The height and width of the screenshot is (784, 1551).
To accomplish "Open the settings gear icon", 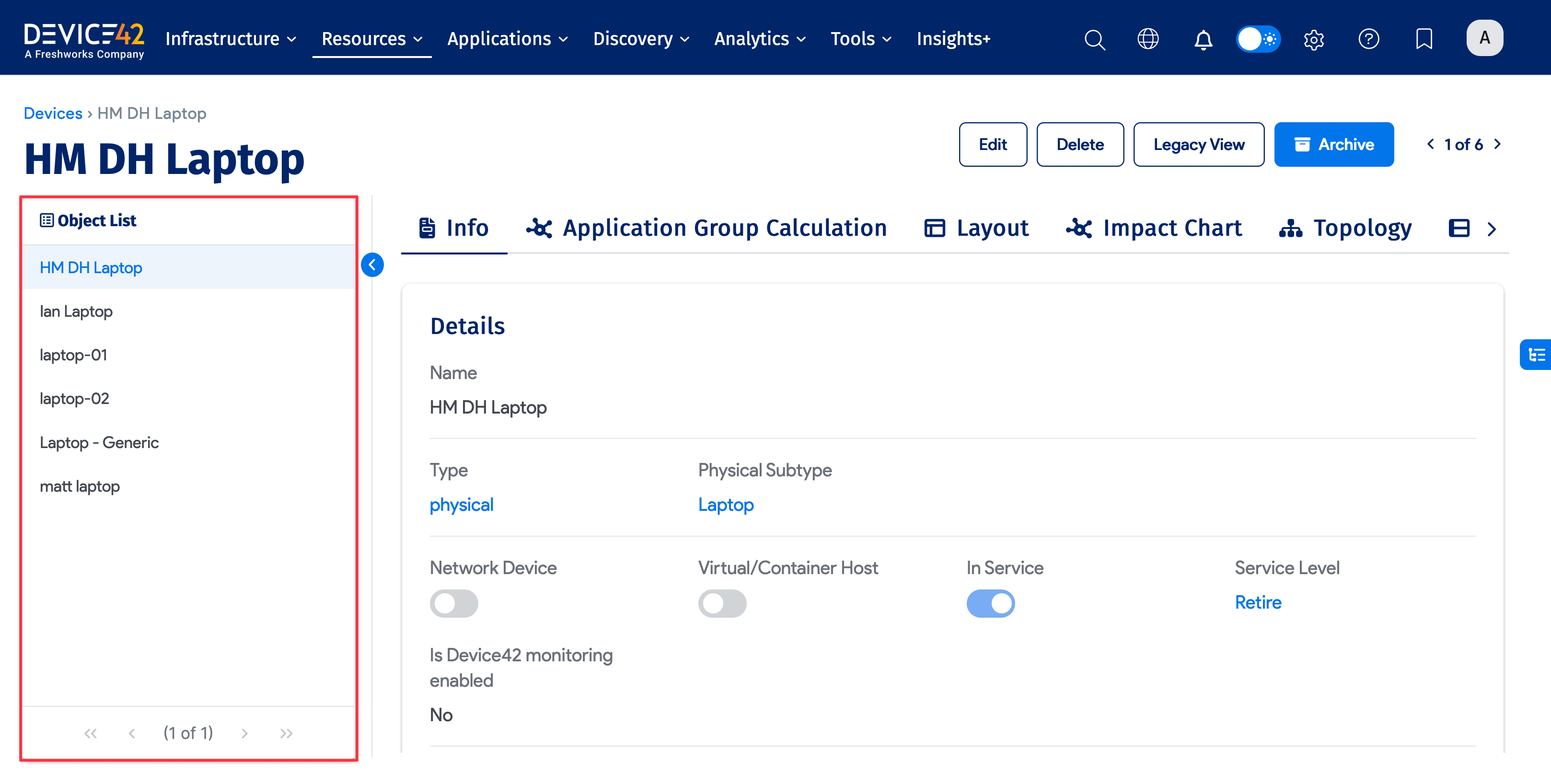I will (x=1314, y=39).
